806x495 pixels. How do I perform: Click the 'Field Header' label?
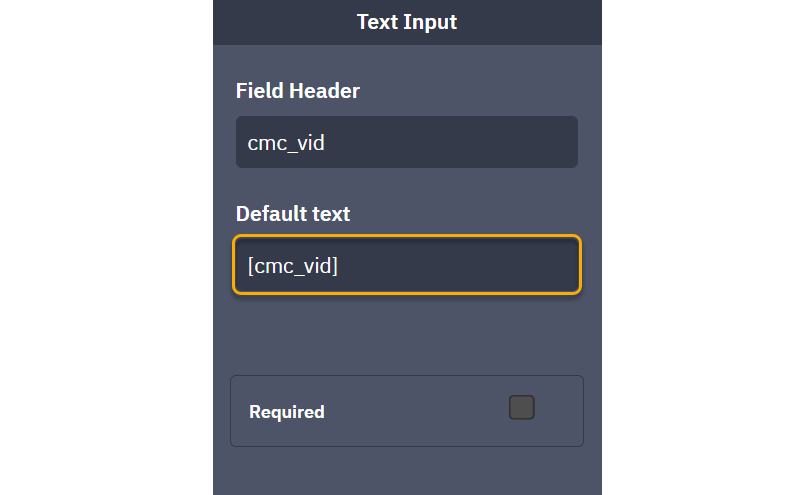(x=297, y=91)
